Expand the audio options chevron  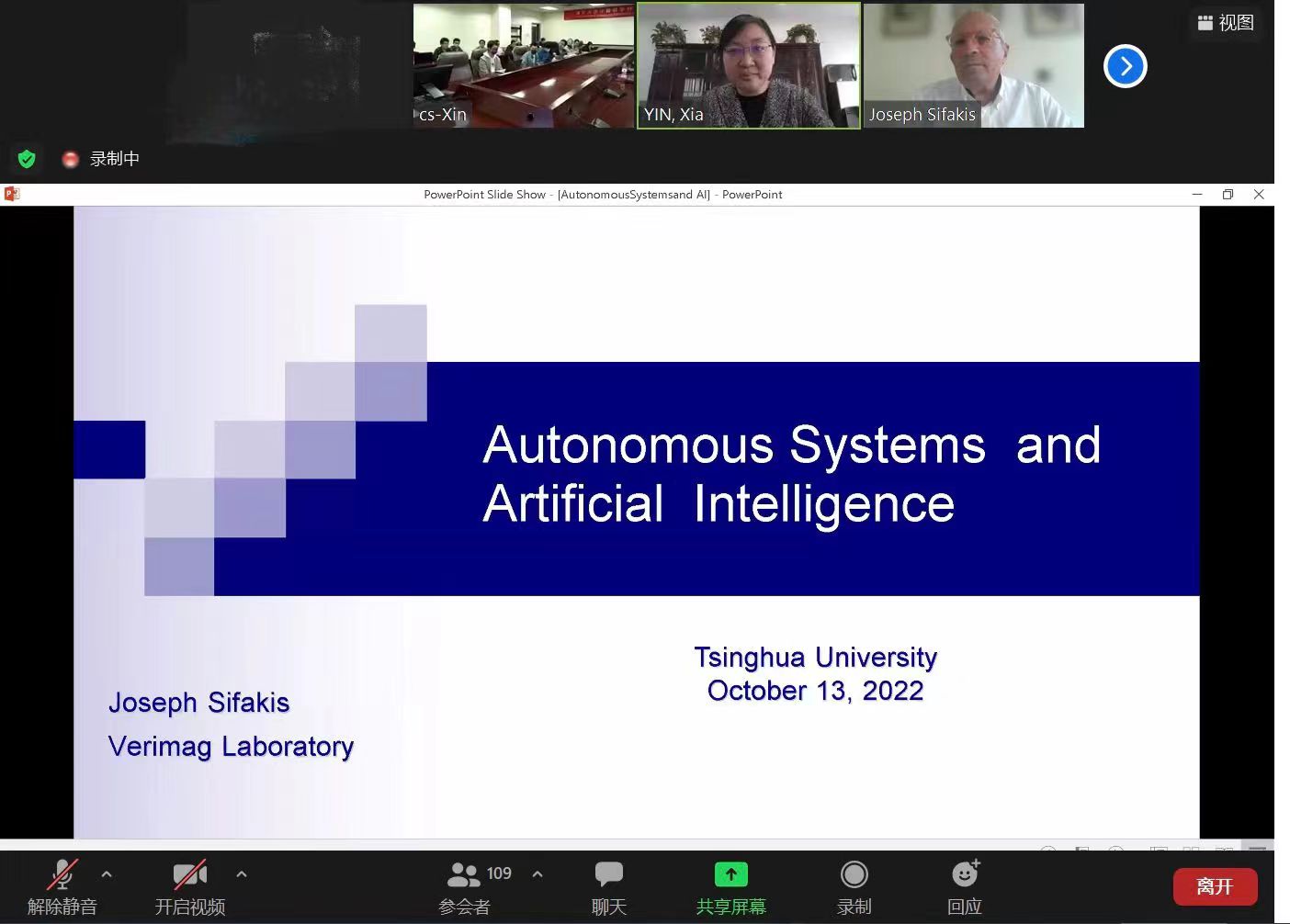click(x=107, y=873)
